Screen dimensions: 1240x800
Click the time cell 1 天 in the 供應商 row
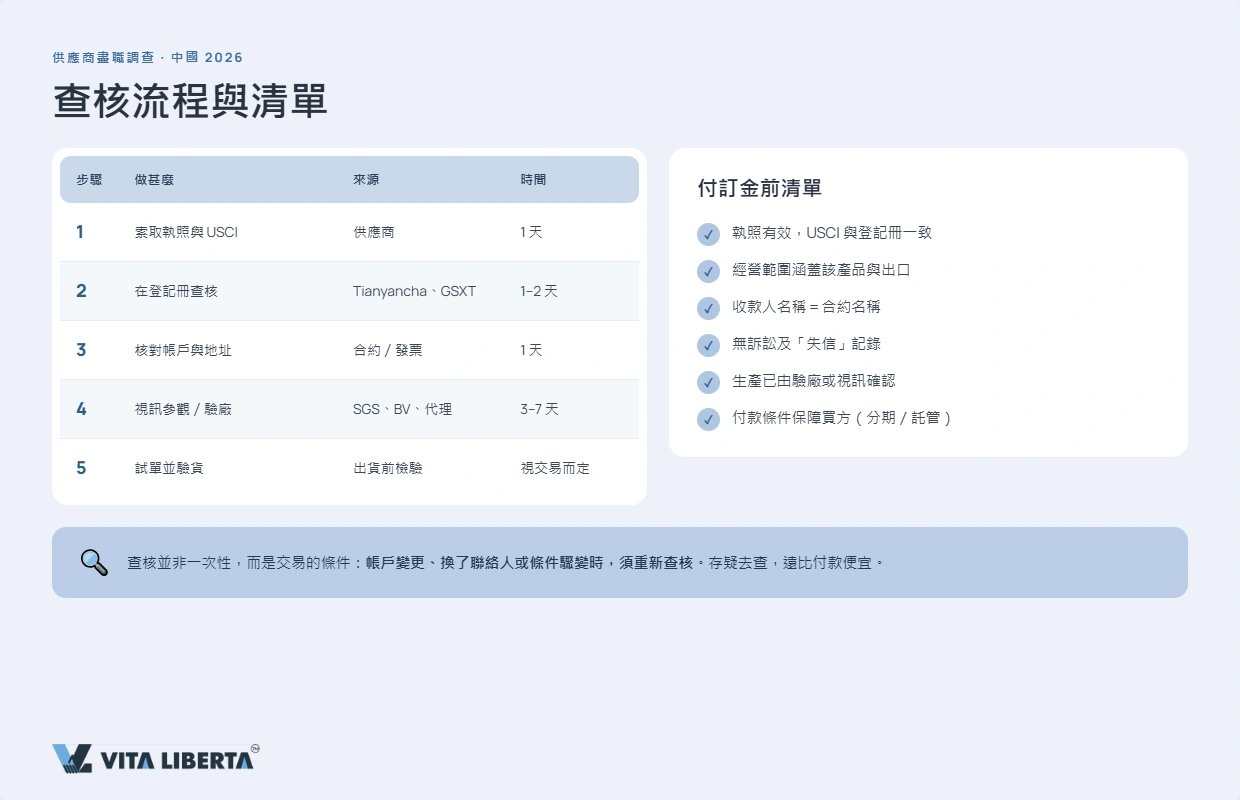pos(531,232)
